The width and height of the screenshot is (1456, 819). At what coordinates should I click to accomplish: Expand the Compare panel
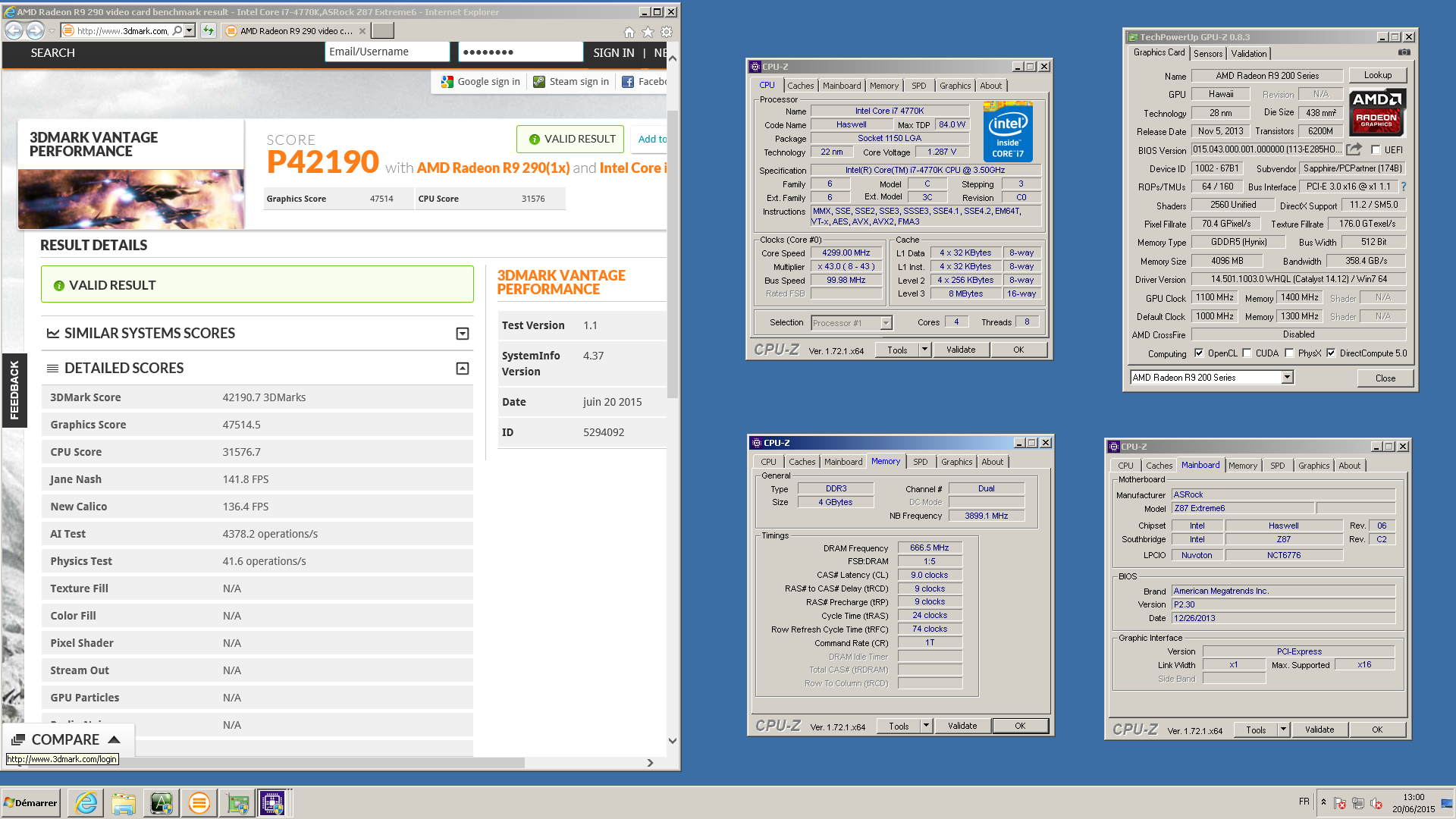(x=68, y=739)
